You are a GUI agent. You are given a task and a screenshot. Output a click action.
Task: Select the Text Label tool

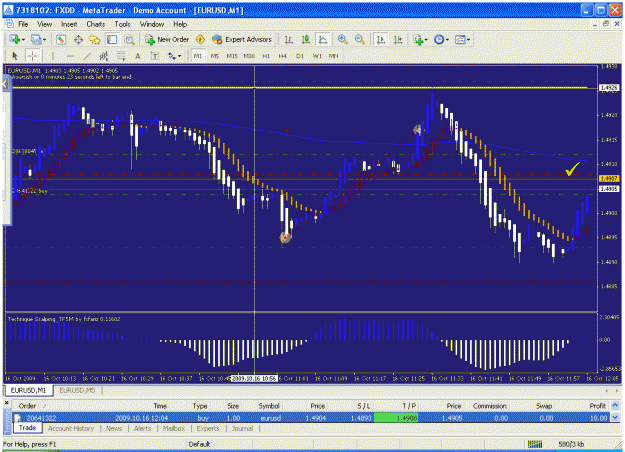pos(155,56)
